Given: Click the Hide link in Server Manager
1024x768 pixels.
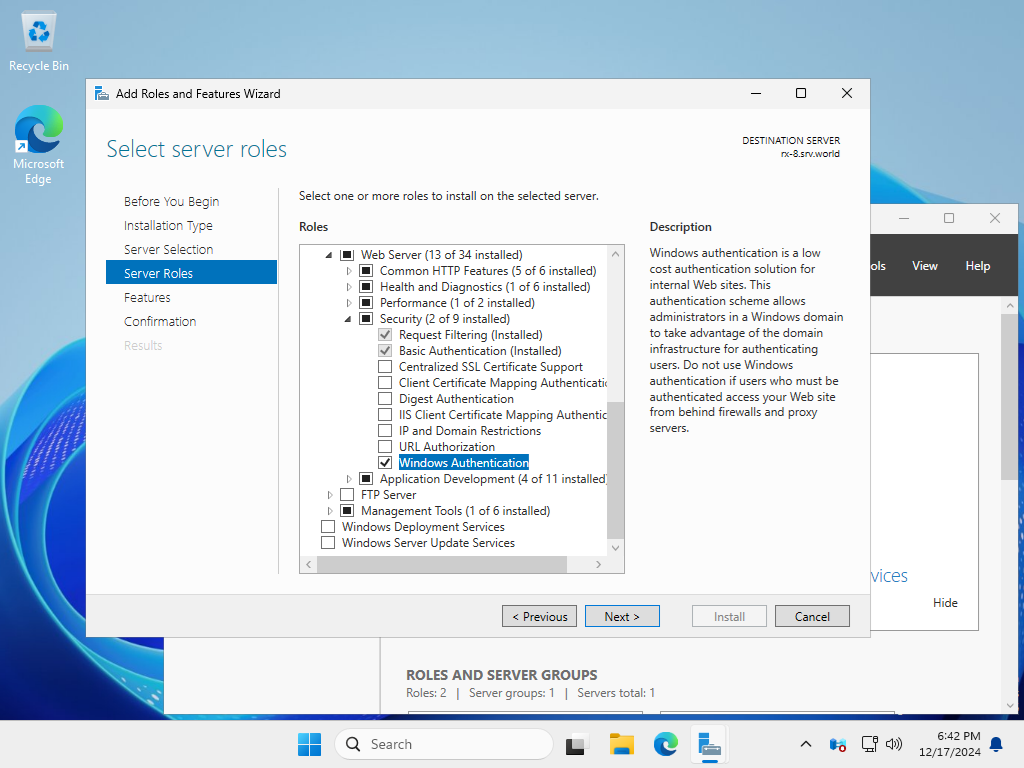Looking at the screenshot, I should tap(945, 602).
